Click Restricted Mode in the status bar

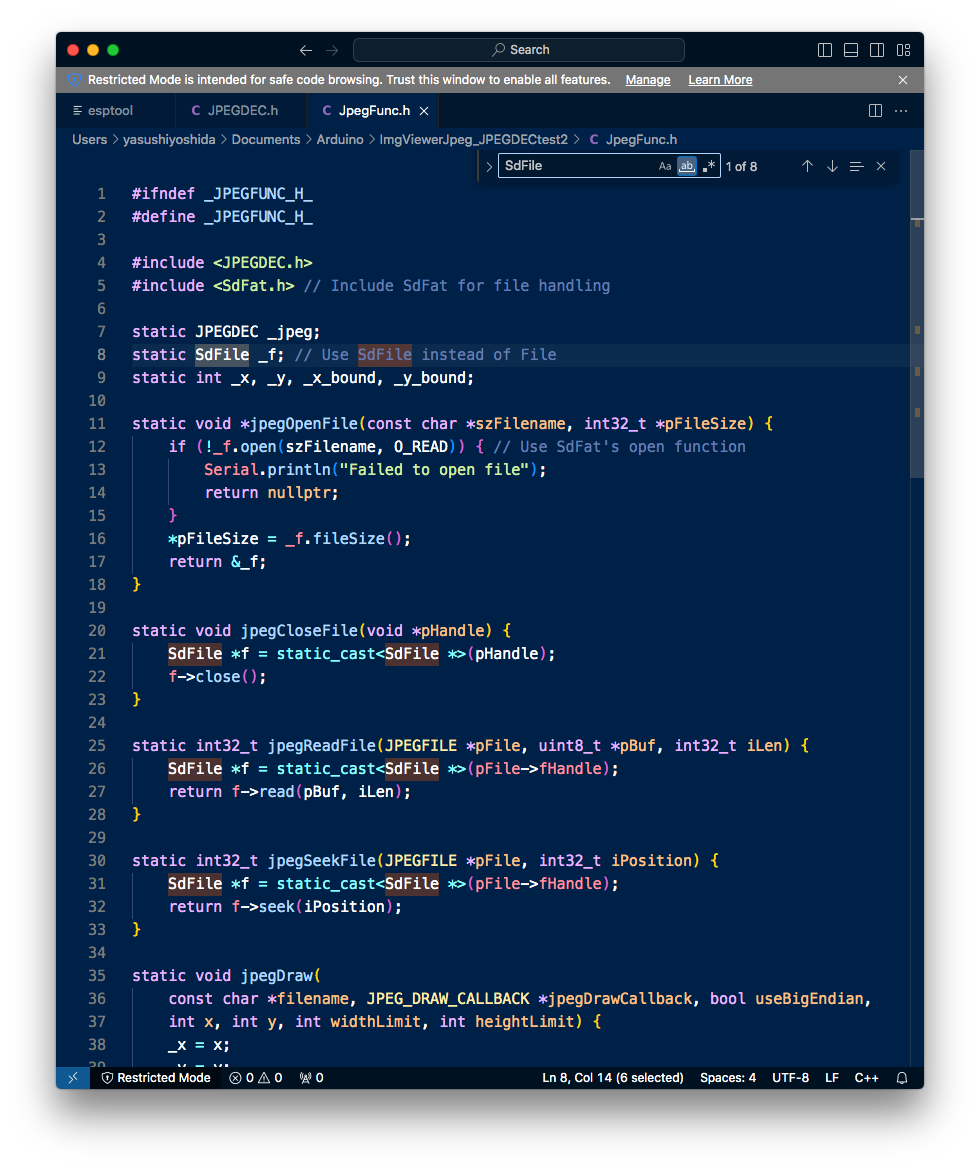tap(156, 1078)
